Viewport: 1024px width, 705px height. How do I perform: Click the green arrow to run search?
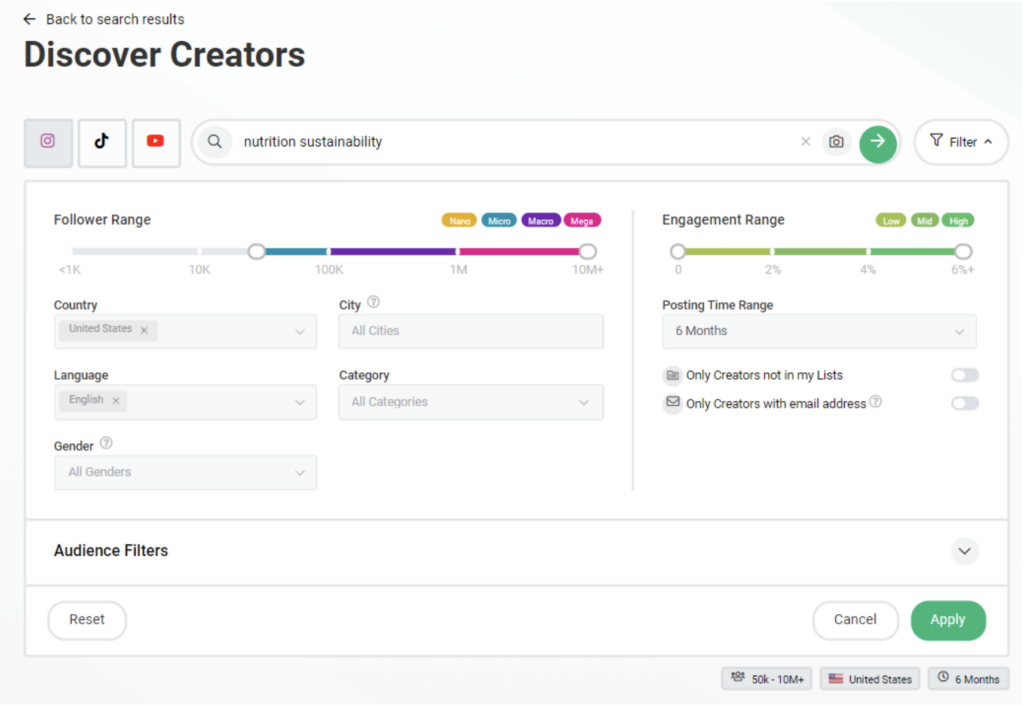point(878,142)
